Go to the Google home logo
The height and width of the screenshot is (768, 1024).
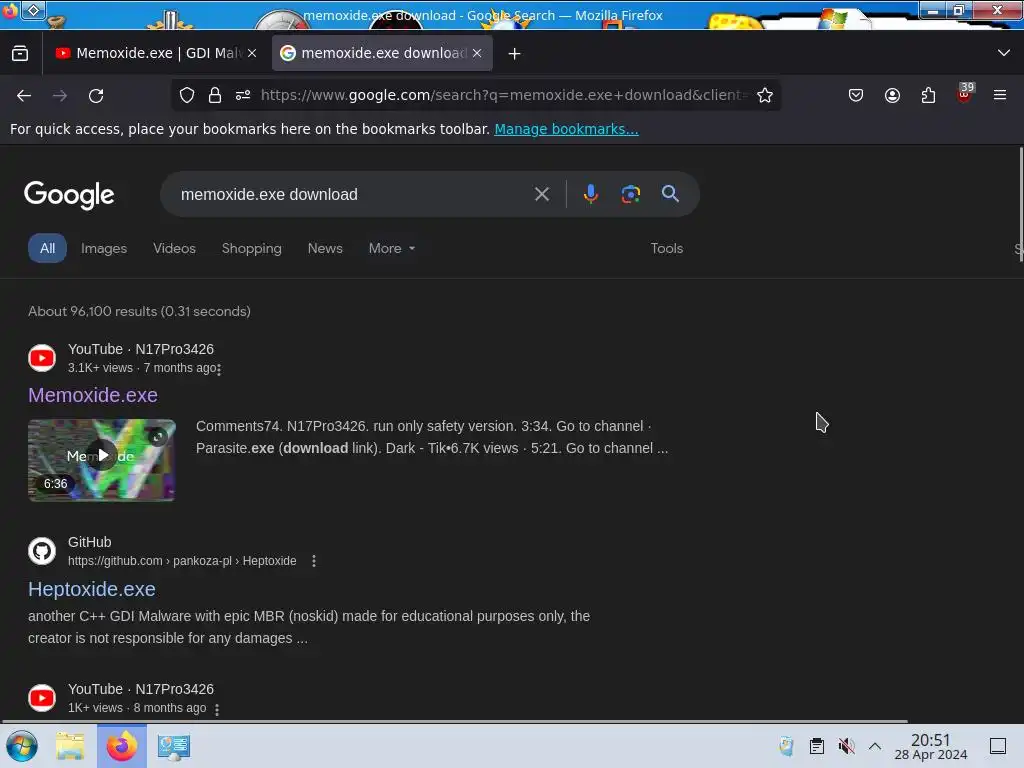click(x=69, y=195)
